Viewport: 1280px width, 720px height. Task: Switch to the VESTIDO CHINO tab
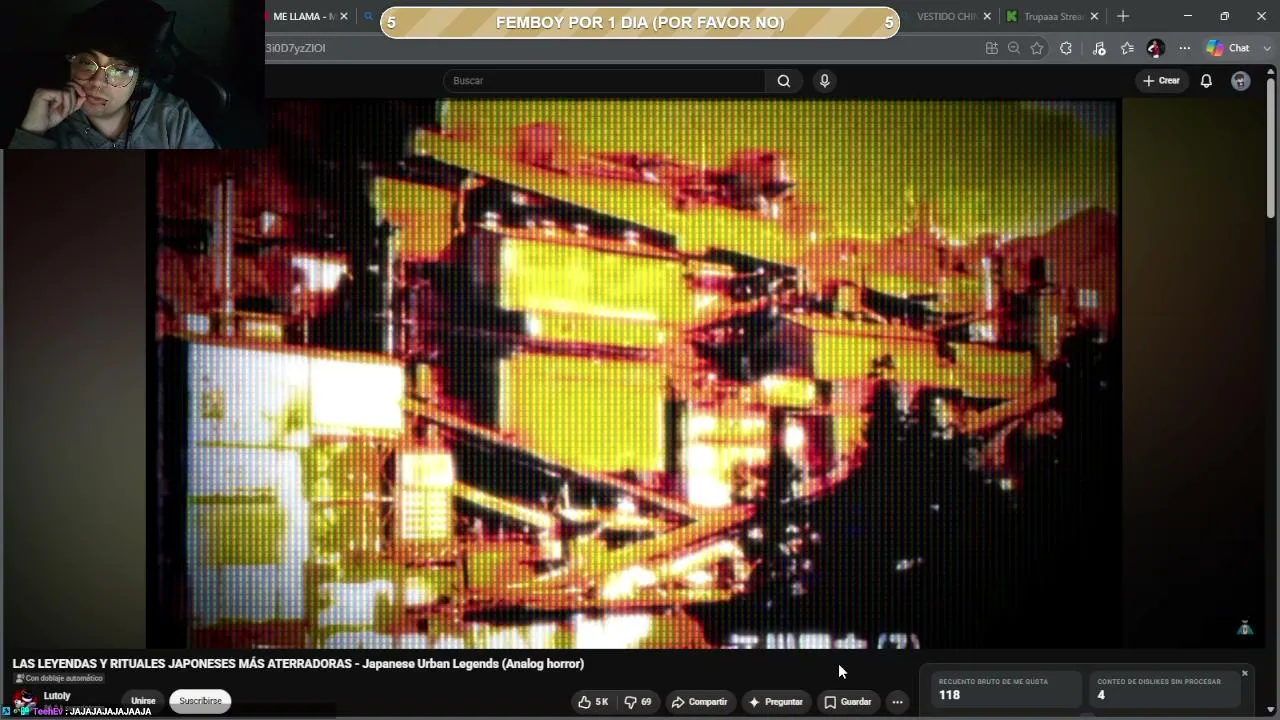click(x=945, y=16)
